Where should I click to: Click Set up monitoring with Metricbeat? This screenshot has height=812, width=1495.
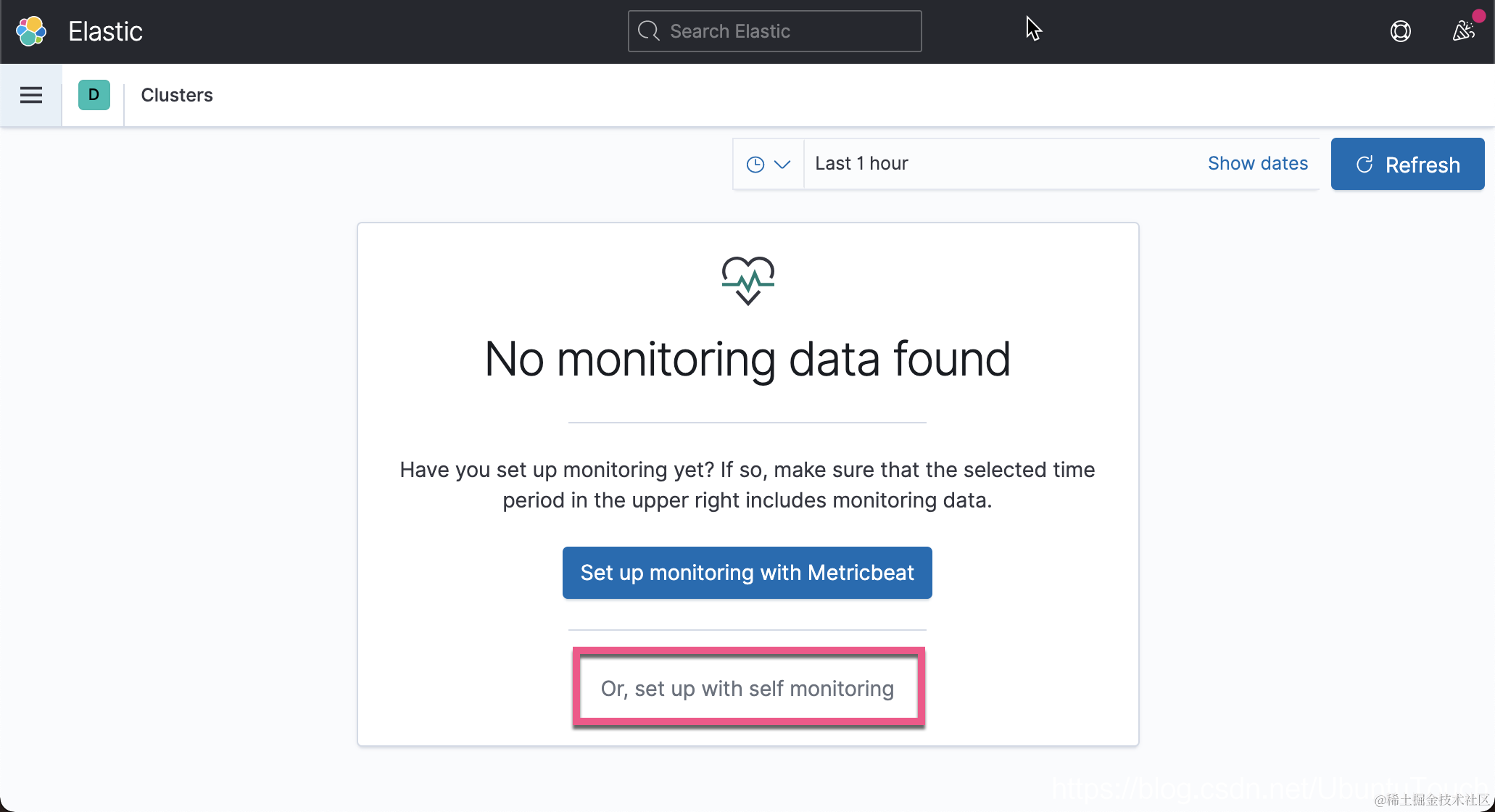coord(747,573)
